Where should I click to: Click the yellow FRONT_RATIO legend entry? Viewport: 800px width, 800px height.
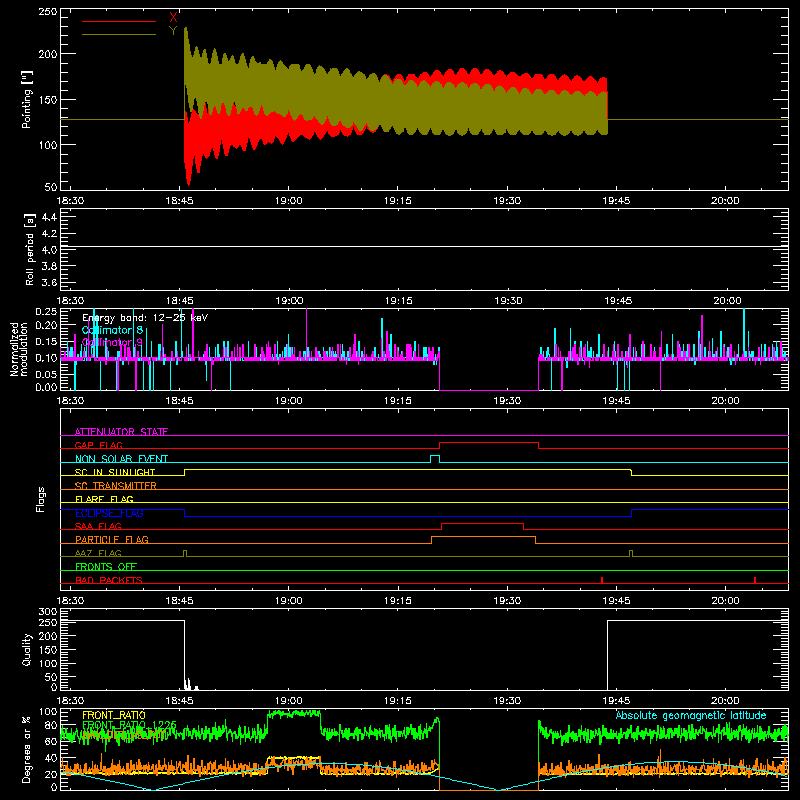(x=114, y=715)
